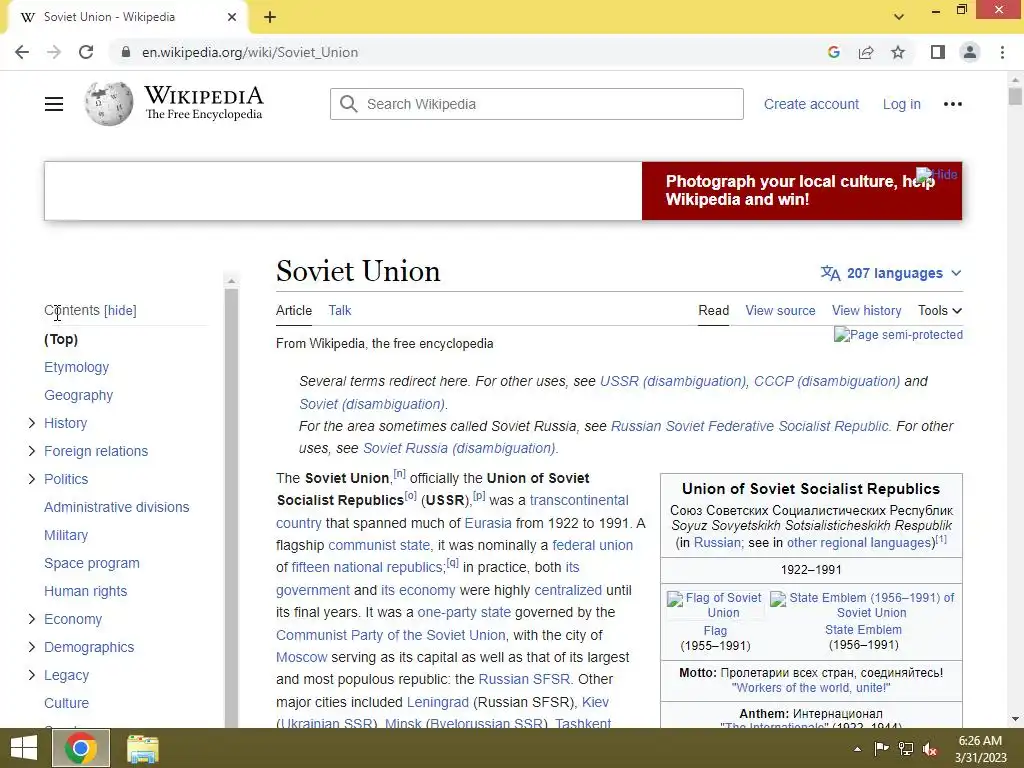The image size is (1024, 768).
Task: Show hidden system tray icons
Action: point(857,749)
